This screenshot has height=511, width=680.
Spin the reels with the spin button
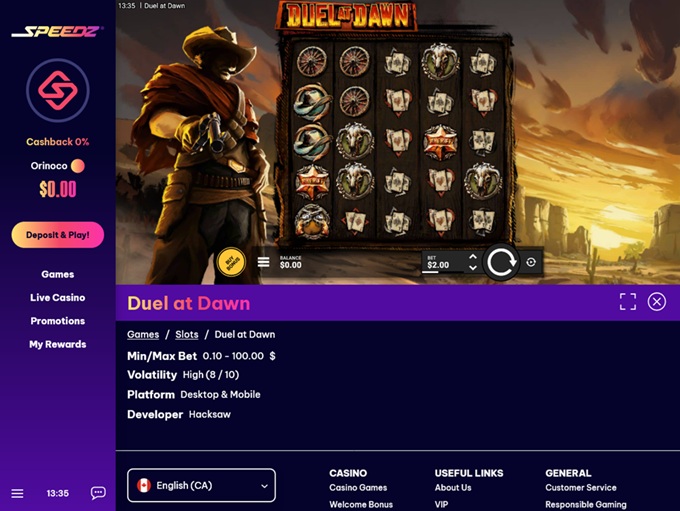500,263
